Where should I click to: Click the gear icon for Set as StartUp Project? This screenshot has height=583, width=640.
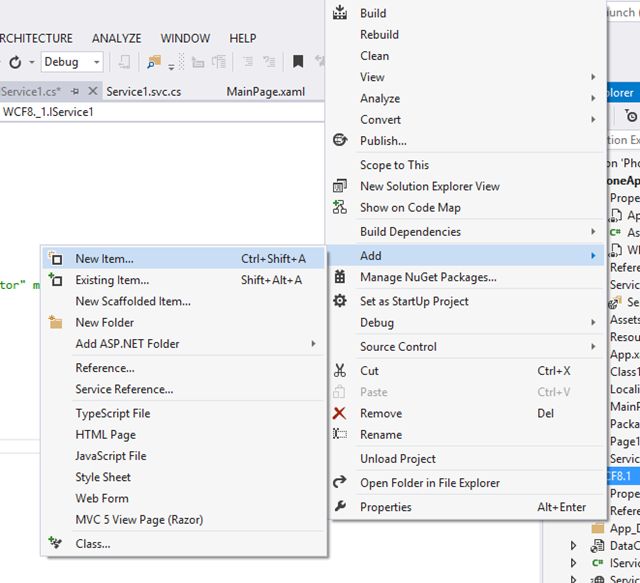coord(340,301)
